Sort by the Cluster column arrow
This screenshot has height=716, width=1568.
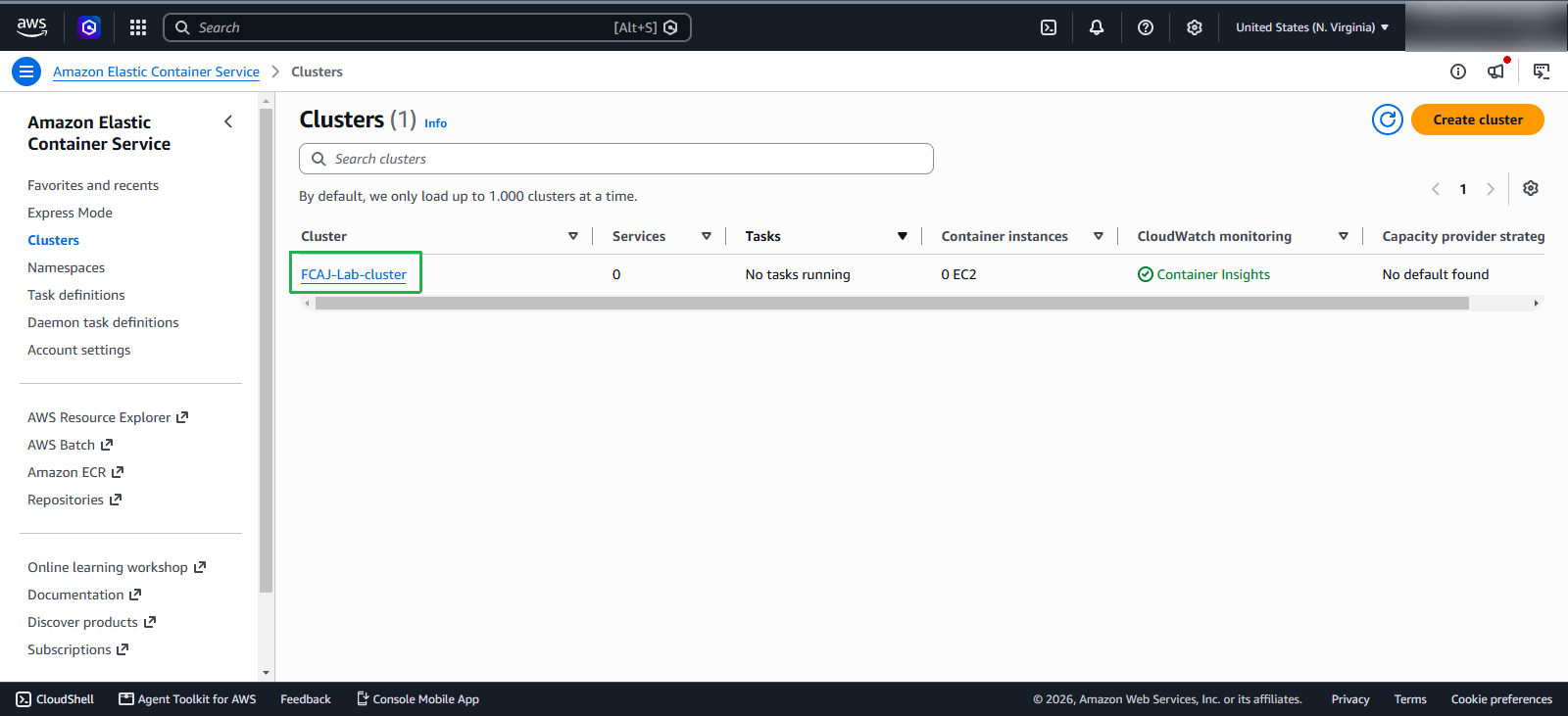(573, 236)
